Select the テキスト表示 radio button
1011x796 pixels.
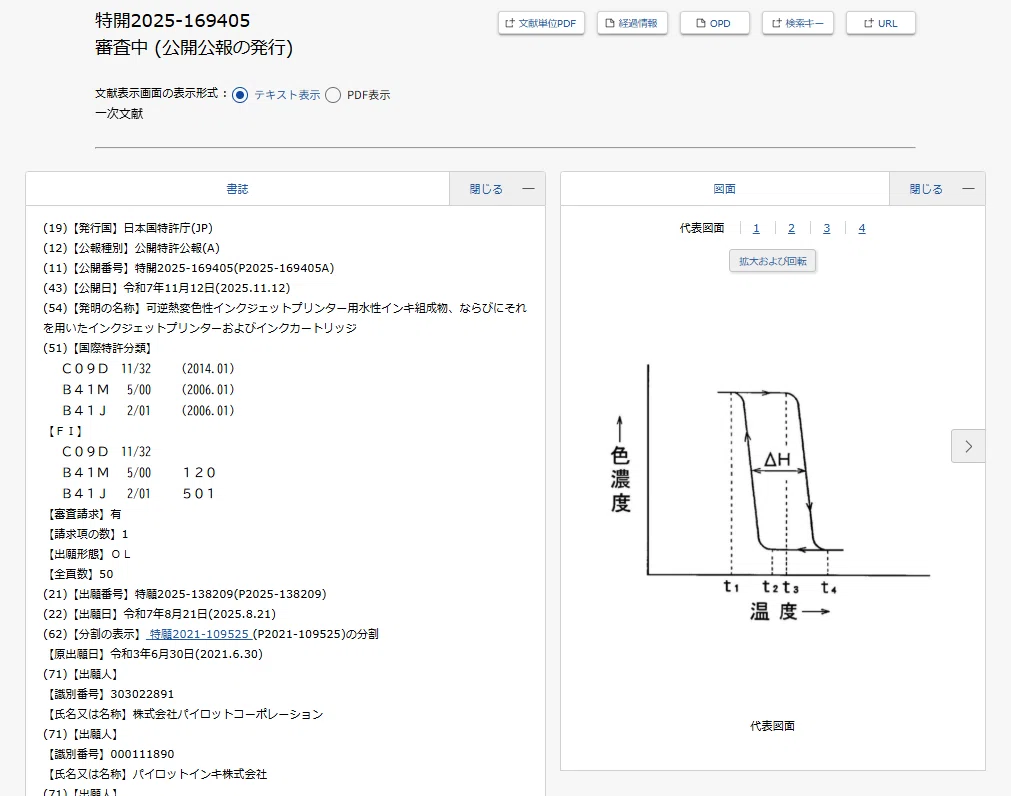240,95
